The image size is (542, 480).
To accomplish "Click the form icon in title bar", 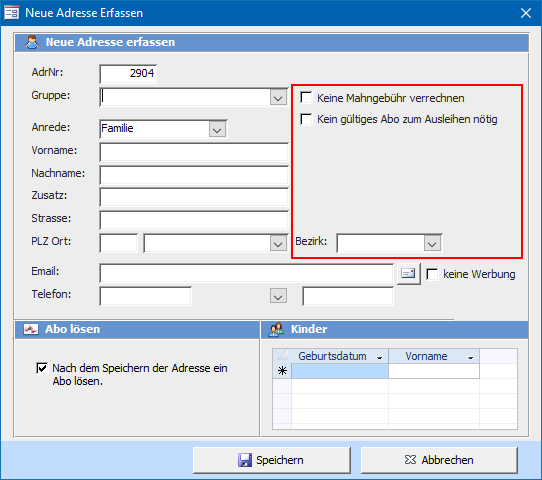I will (11, 13).
